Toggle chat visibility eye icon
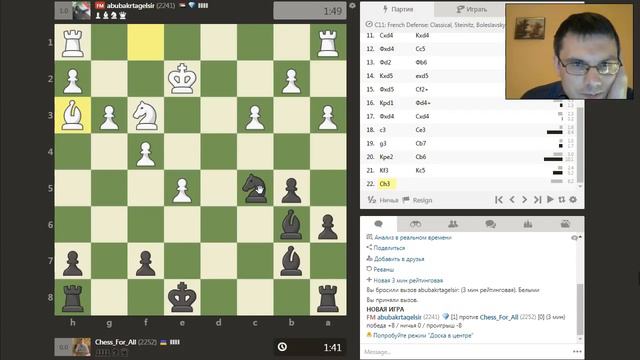The height and width of the screenshot is (360, 640). coord(574,238)
